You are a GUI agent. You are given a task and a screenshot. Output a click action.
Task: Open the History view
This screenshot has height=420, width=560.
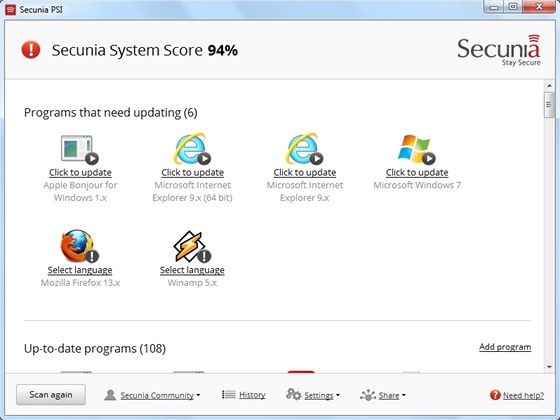coord(252,395)
